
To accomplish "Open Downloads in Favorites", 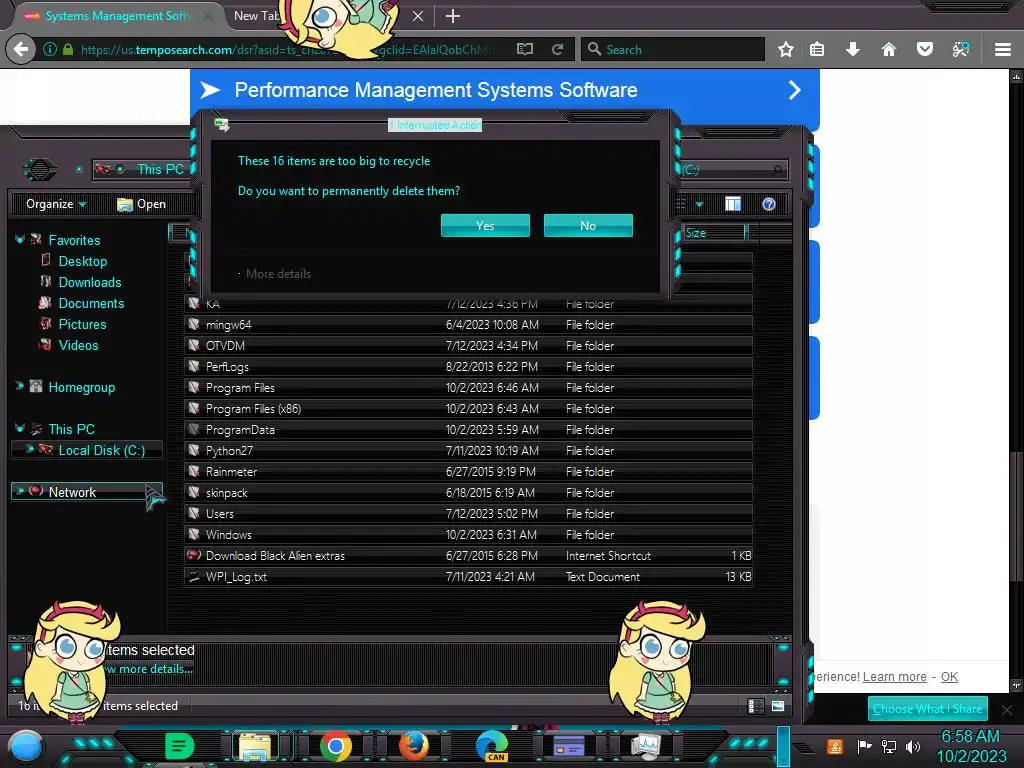I will (89, 282).
